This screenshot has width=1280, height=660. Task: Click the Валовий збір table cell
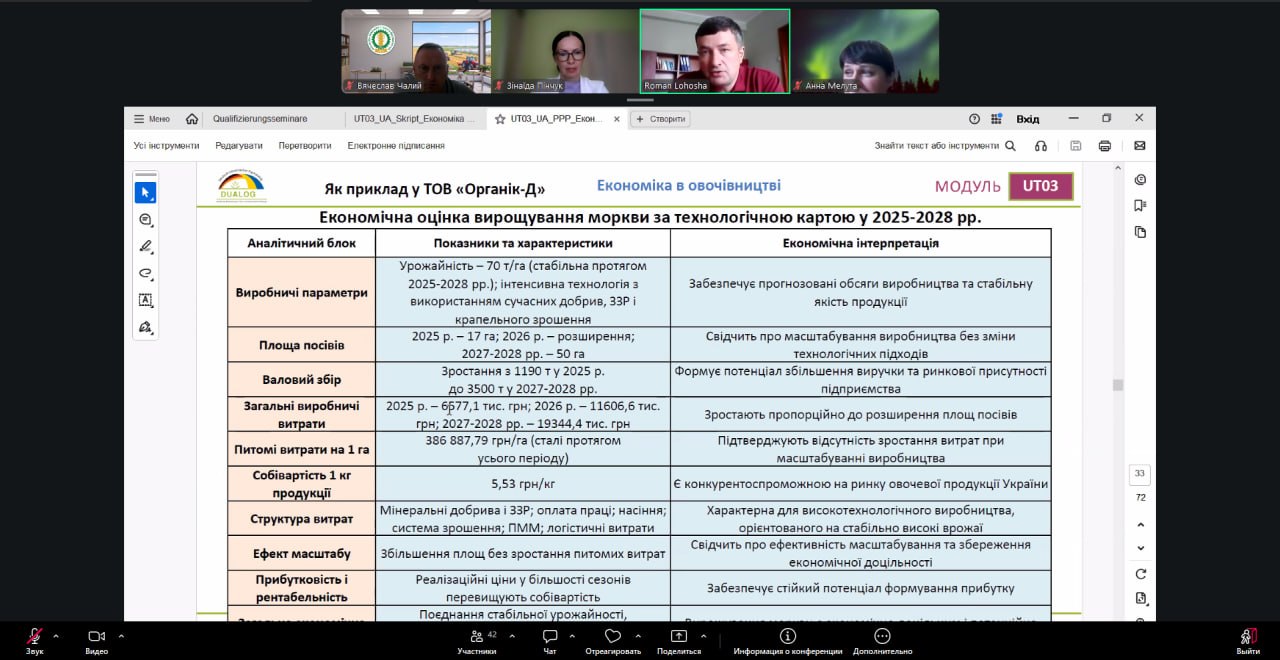302,379
